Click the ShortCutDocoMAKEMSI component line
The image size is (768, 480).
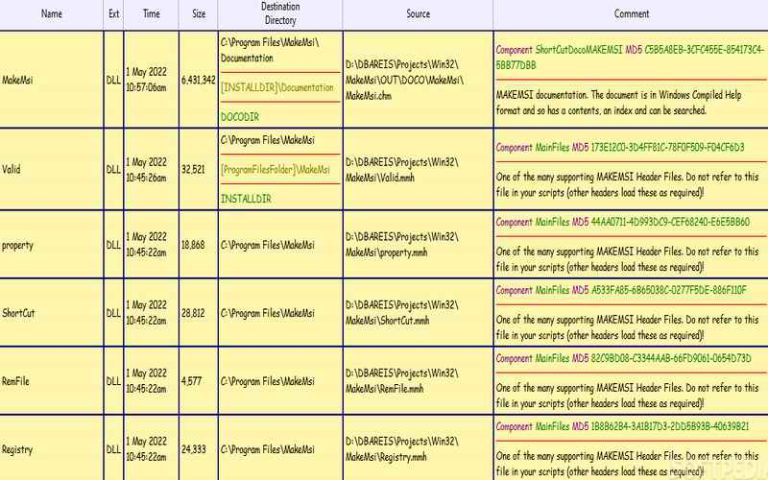coord(630,57)
